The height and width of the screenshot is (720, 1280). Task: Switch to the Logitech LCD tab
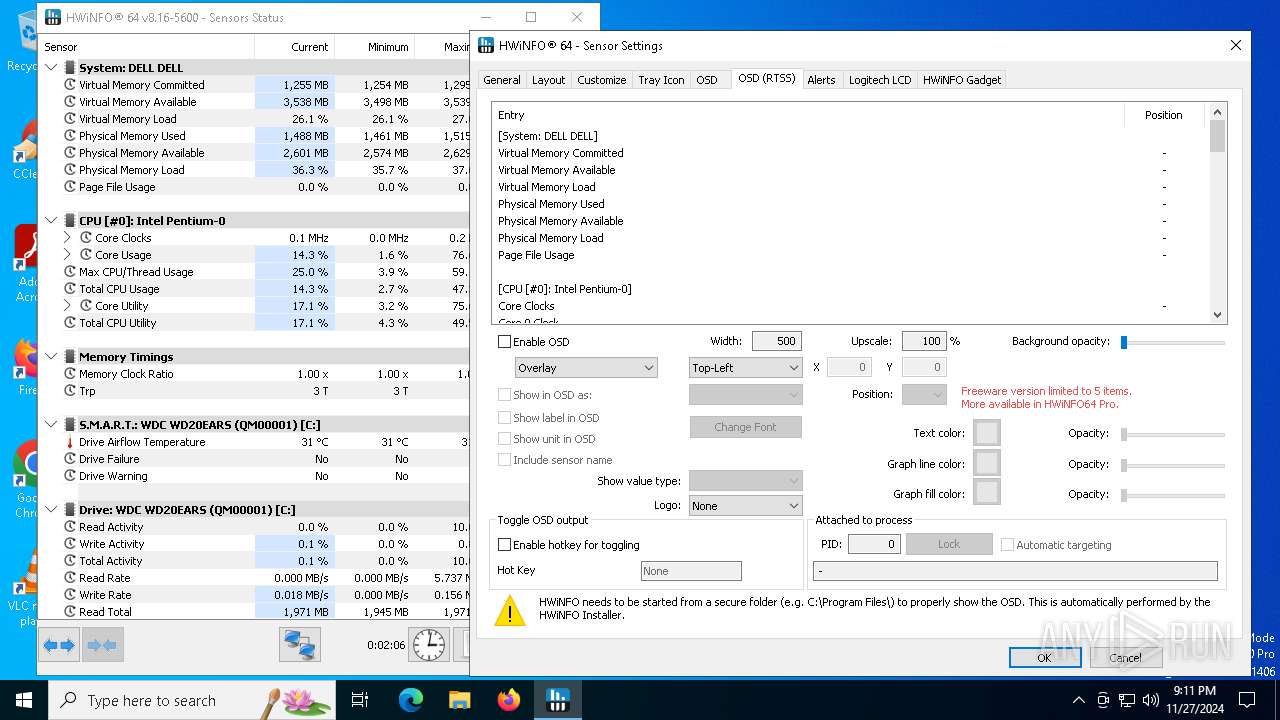880,80
